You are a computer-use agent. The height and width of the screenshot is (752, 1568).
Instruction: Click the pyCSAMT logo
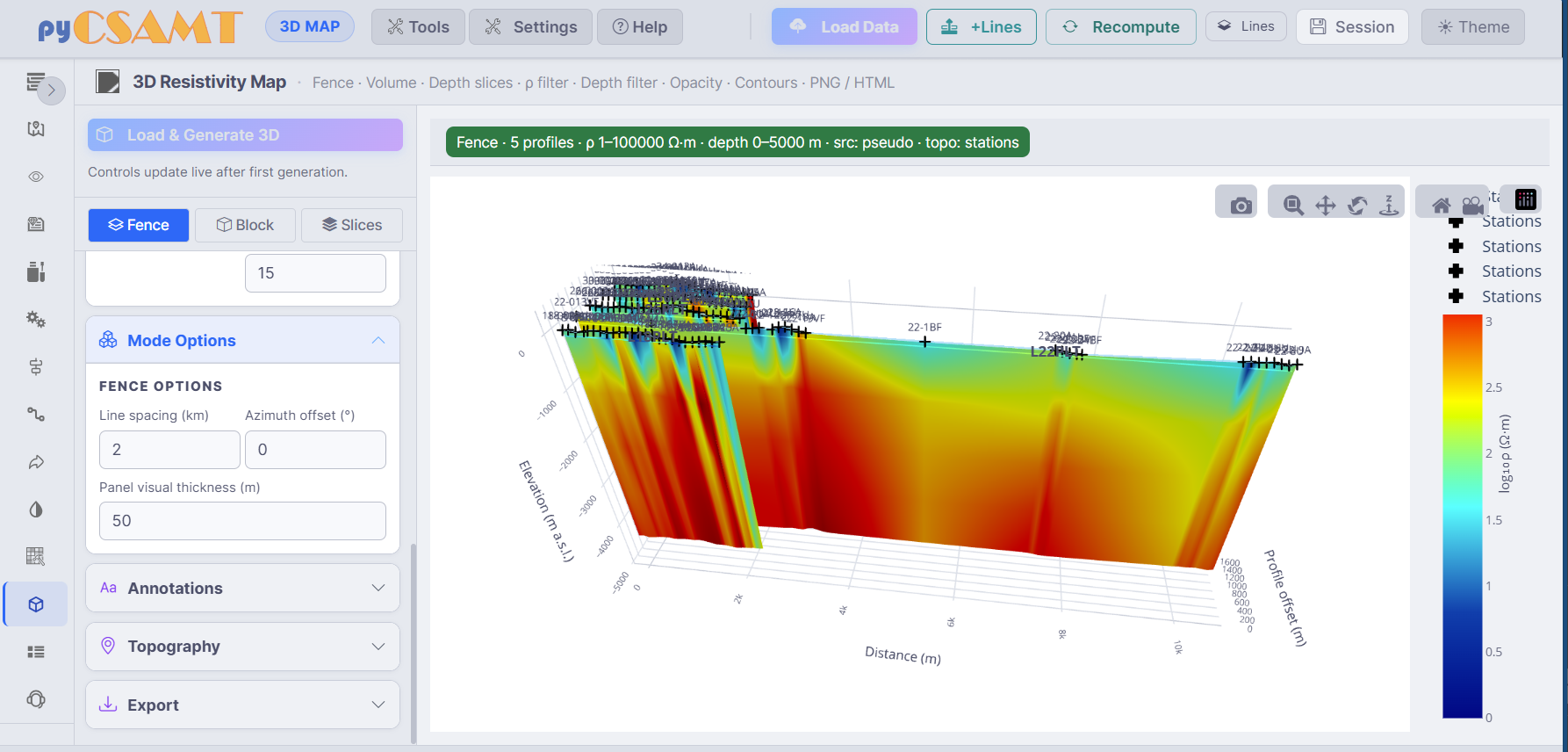coord(140,27)
